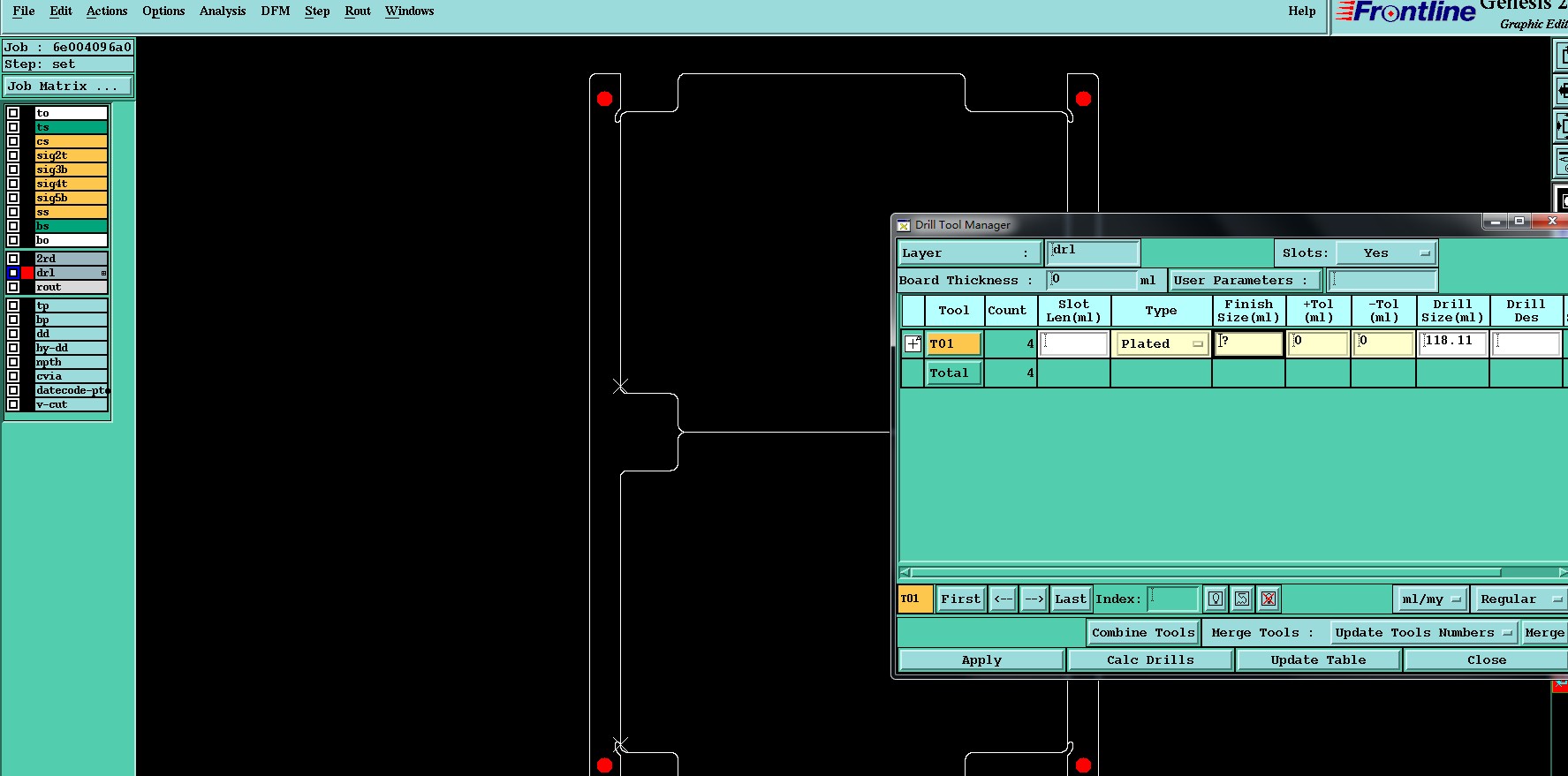Open the File menu

tap(24, 11)
